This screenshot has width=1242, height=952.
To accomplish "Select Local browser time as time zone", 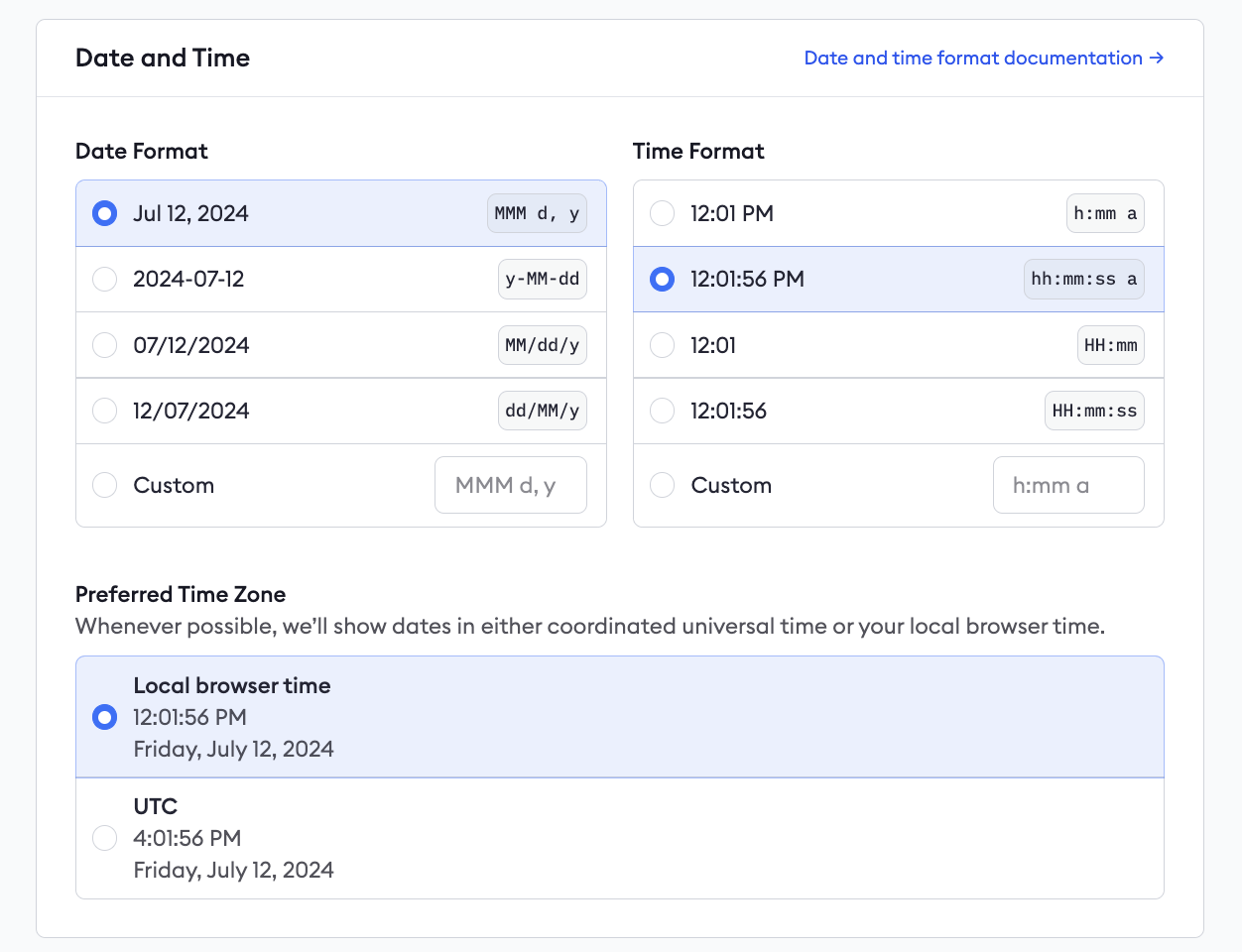I will tap(105, 717).
